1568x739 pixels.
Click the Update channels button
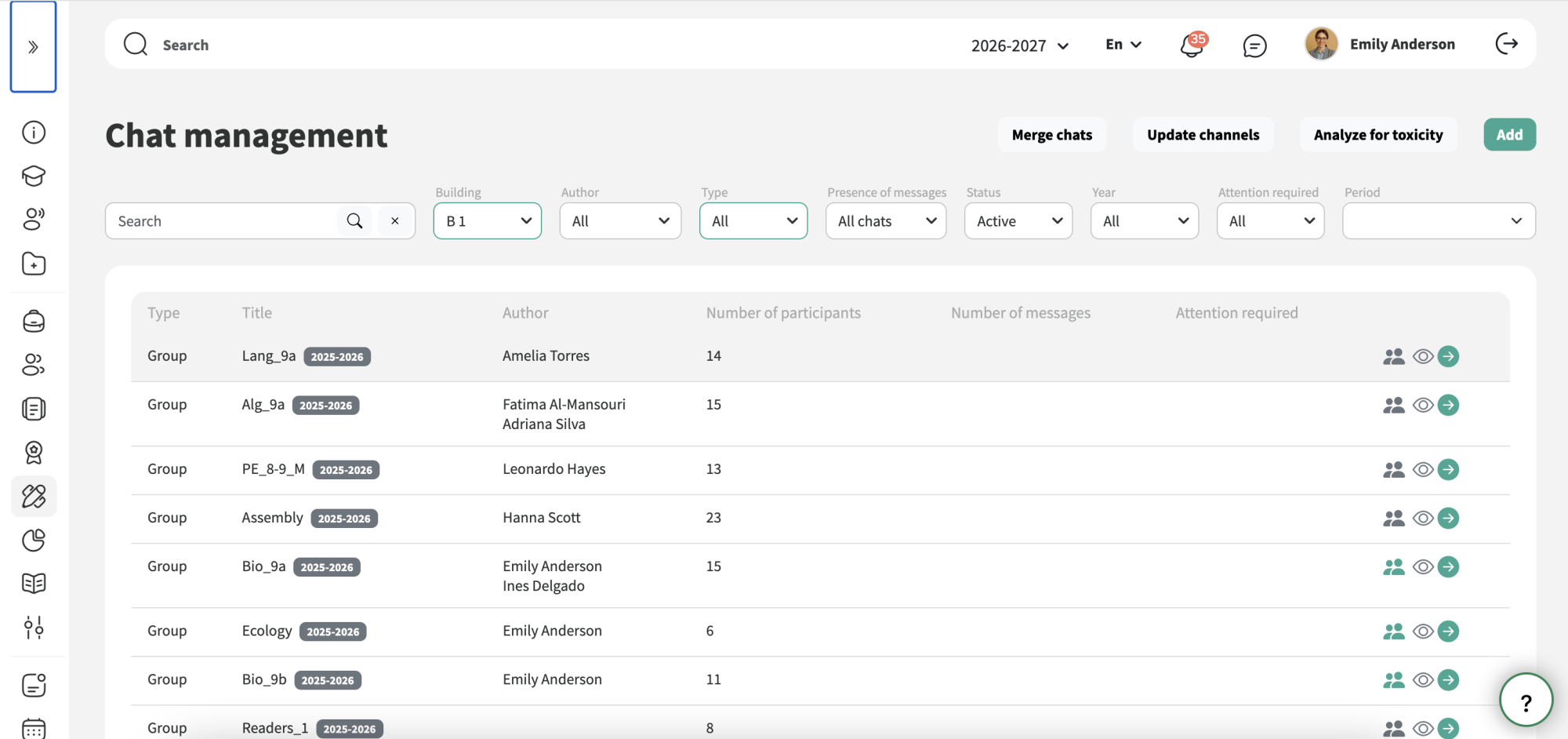click(x=1203, y=135)
